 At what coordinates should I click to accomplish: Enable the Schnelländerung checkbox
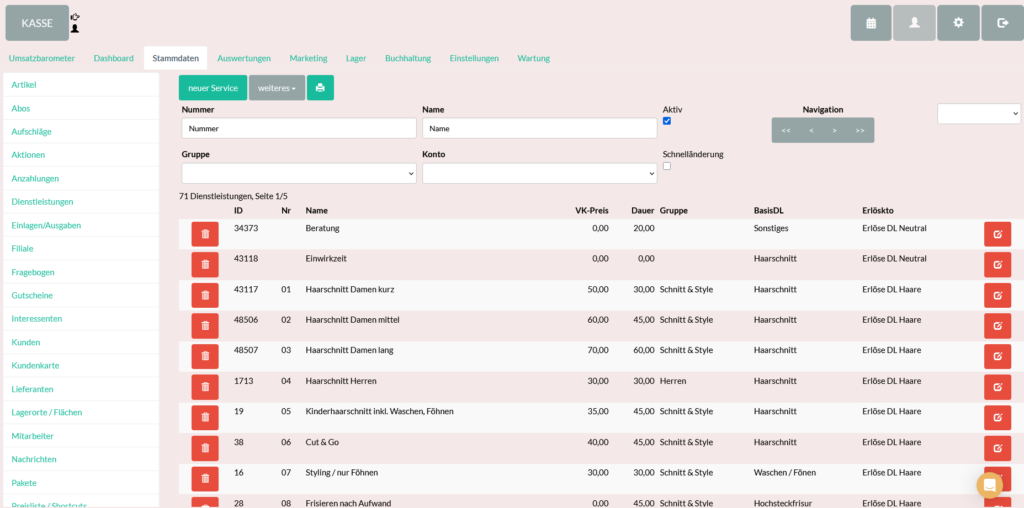click(x=667, y=166)
